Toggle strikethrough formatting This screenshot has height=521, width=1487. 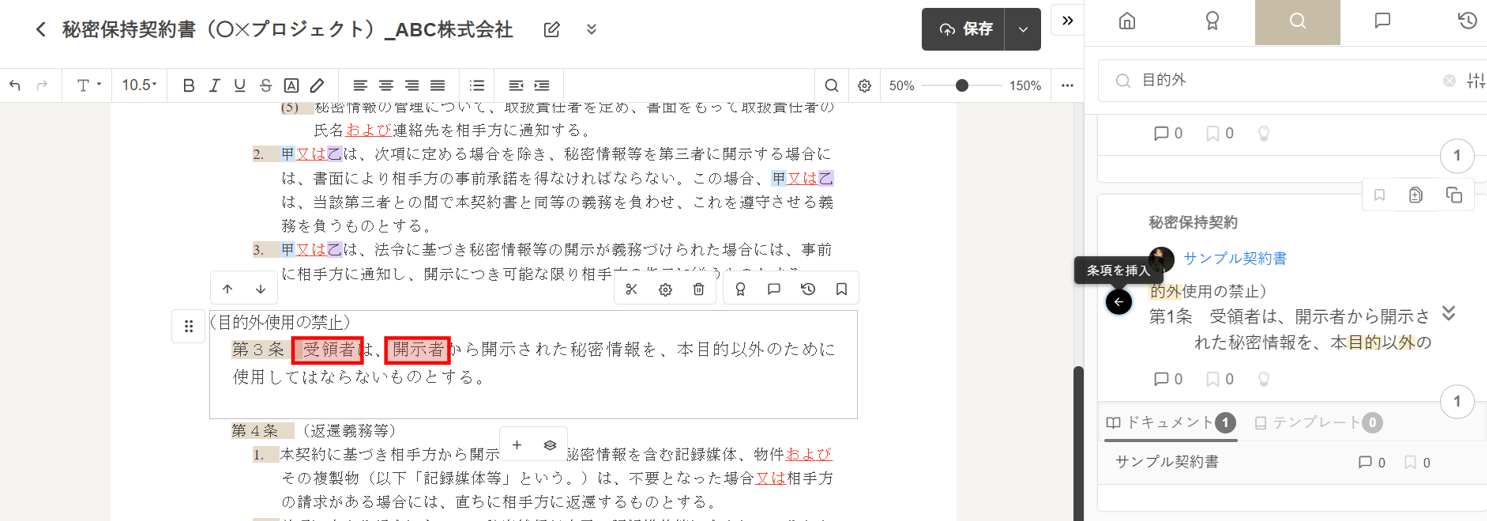(x=265, y=86)
